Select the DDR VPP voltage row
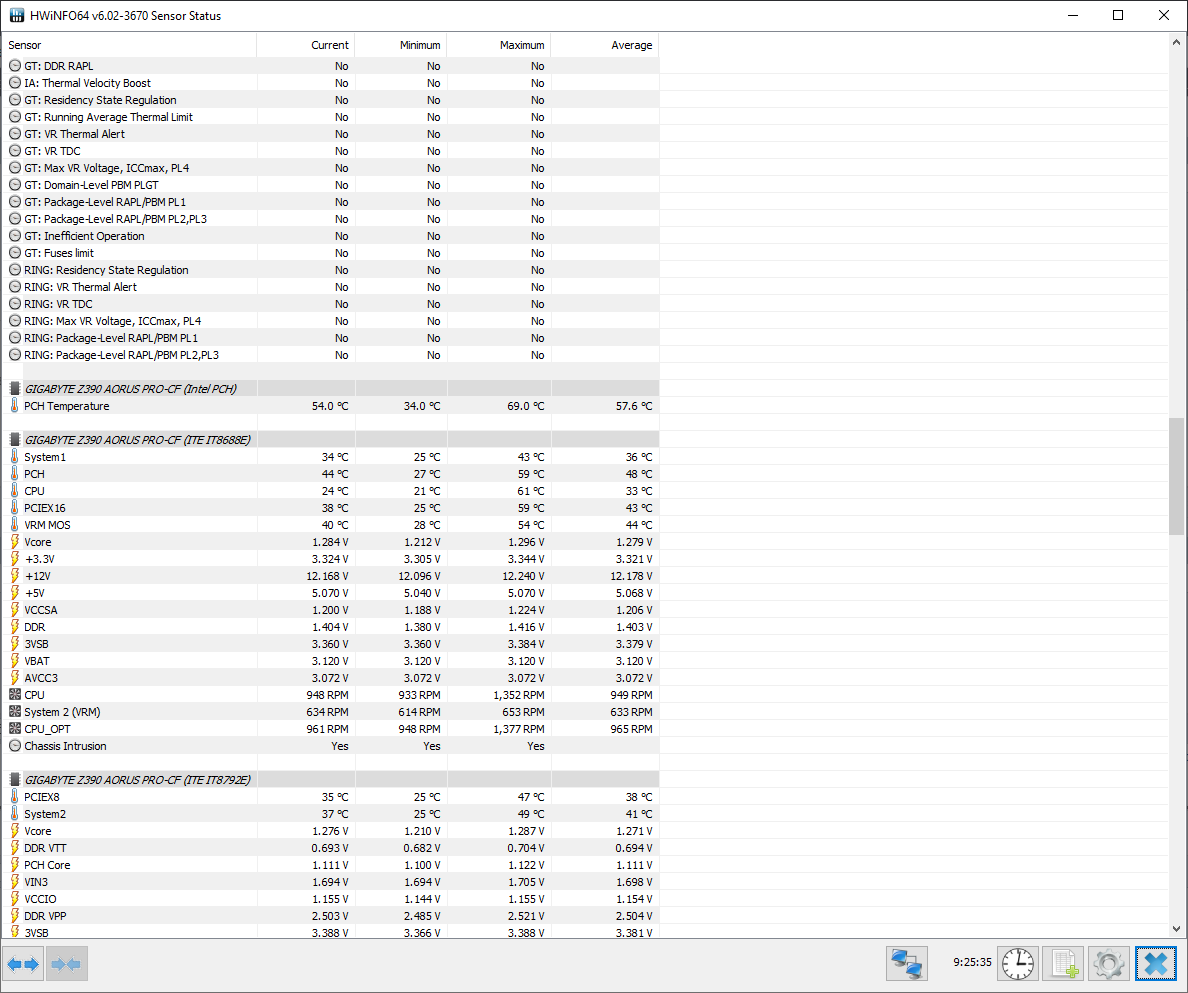The height and width of the screenshot is (993, 1188). (330, 916)
